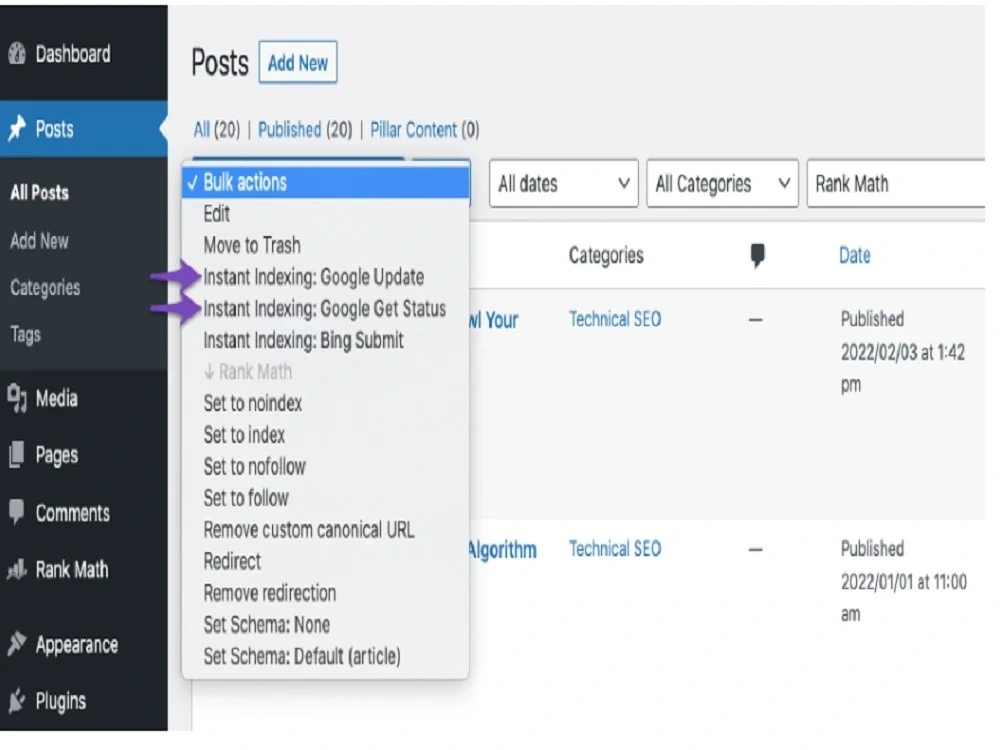Open Tags in the sidebar submenu
Screen dimensions: 1000x750
pos(26,334)
